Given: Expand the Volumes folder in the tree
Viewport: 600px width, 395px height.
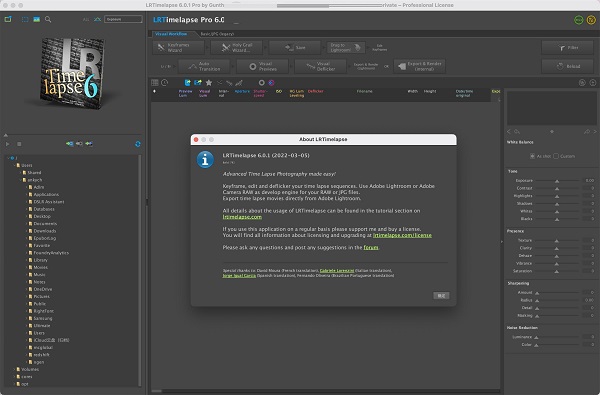Looking at the screenshot, I should (x=14, y=369).
